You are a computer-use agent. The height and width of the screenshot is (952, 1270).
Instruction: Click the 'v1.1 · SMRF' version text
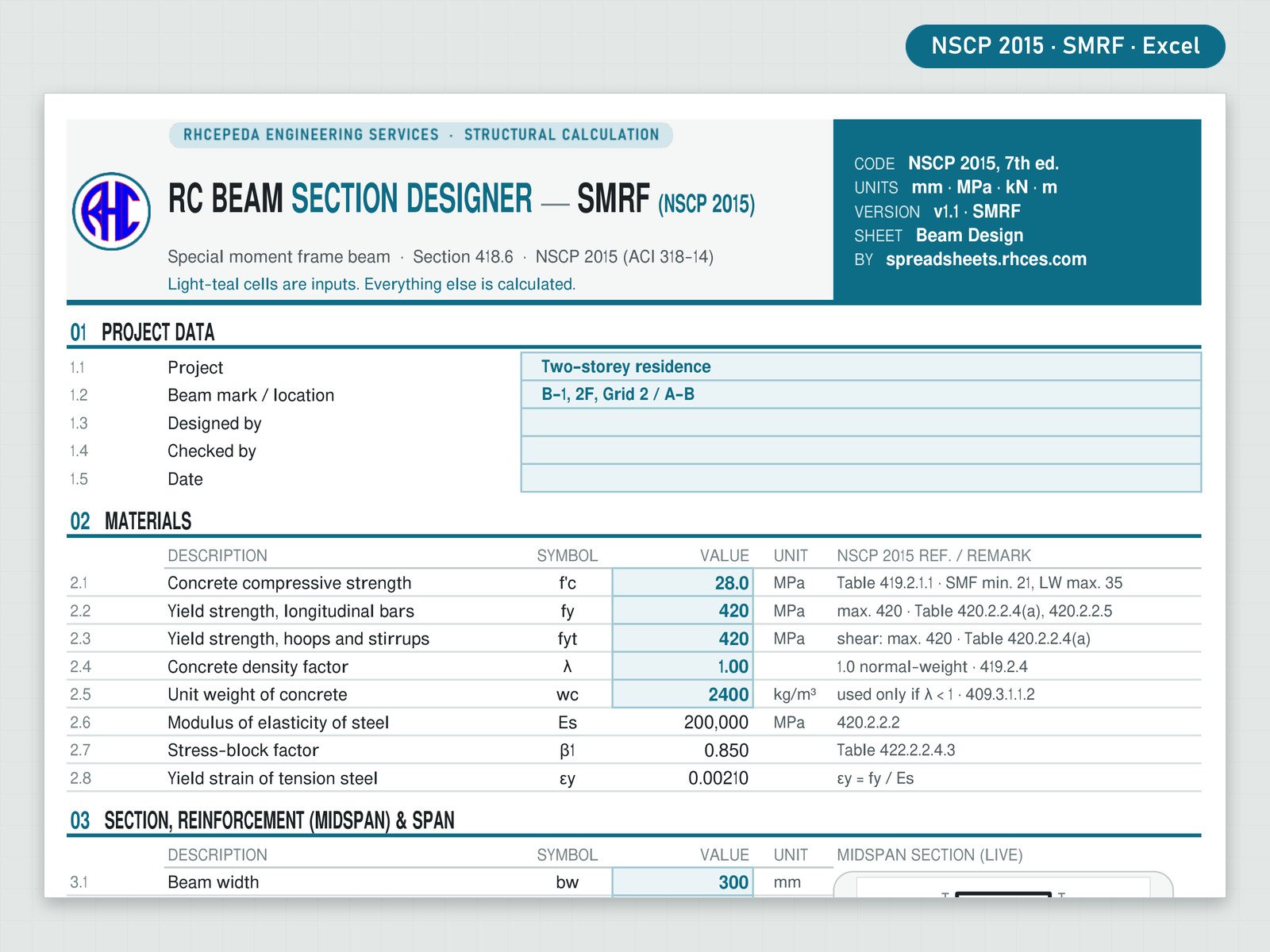point(977,212)
